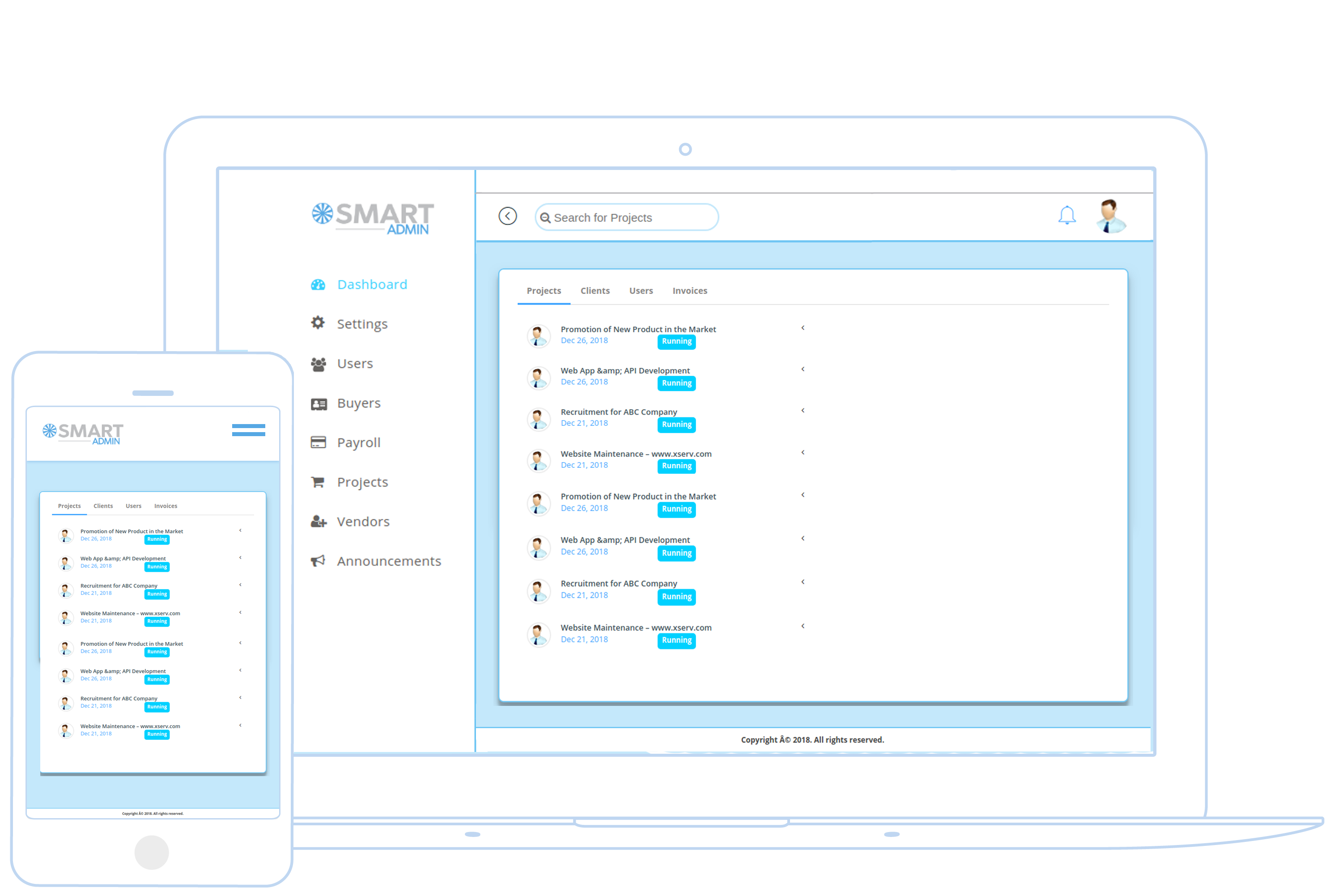Viewport: 1342px width, 896px height.
Task: Click the Projects cart icon in sidebar
Action: 318,482
